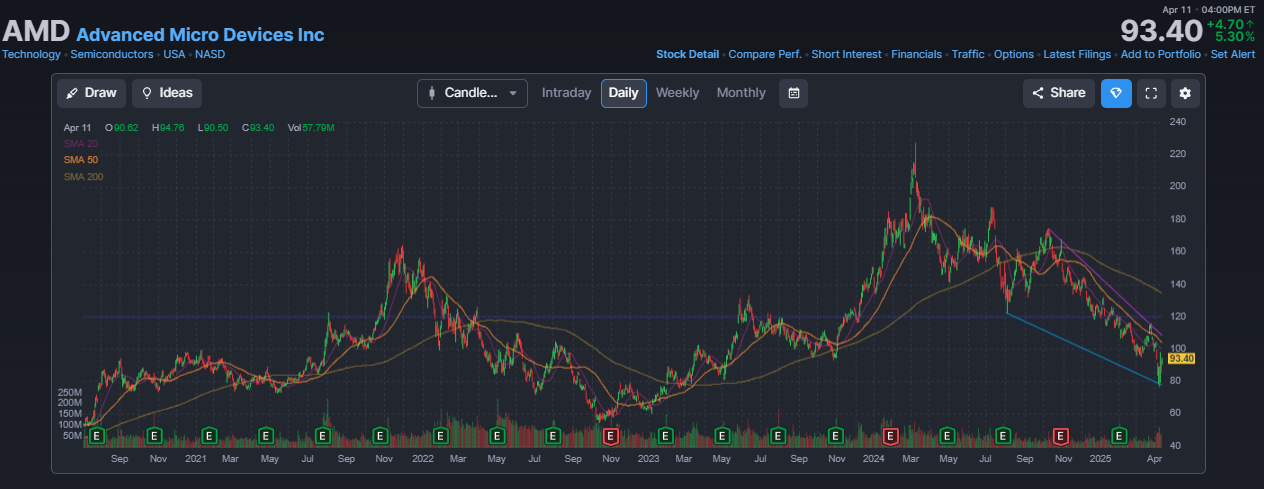The image size is (1264, 489).
Task: Open the Traffic link
Action: [x=968, y=54]
